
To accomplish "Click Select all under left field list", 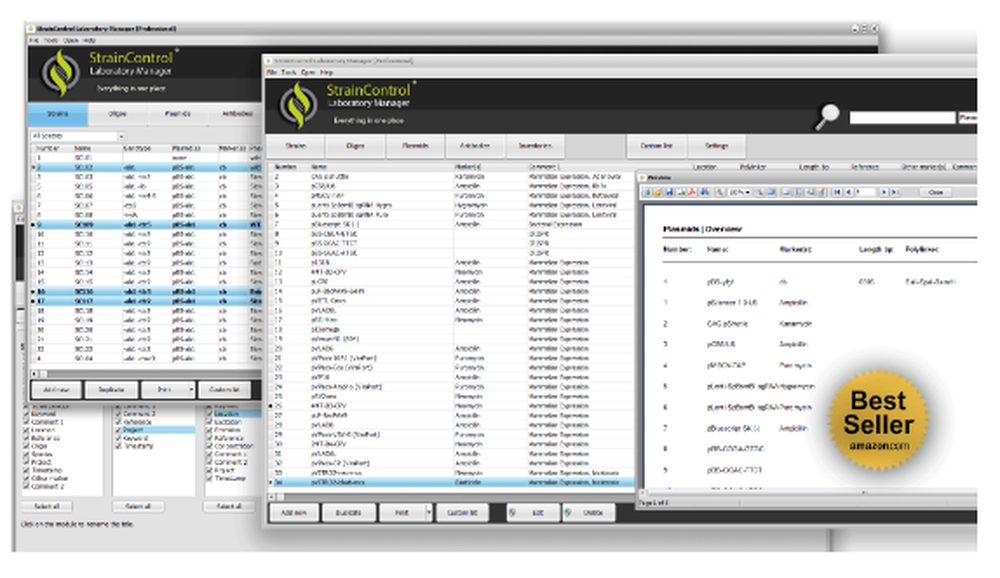I will [x=47, y=507].
